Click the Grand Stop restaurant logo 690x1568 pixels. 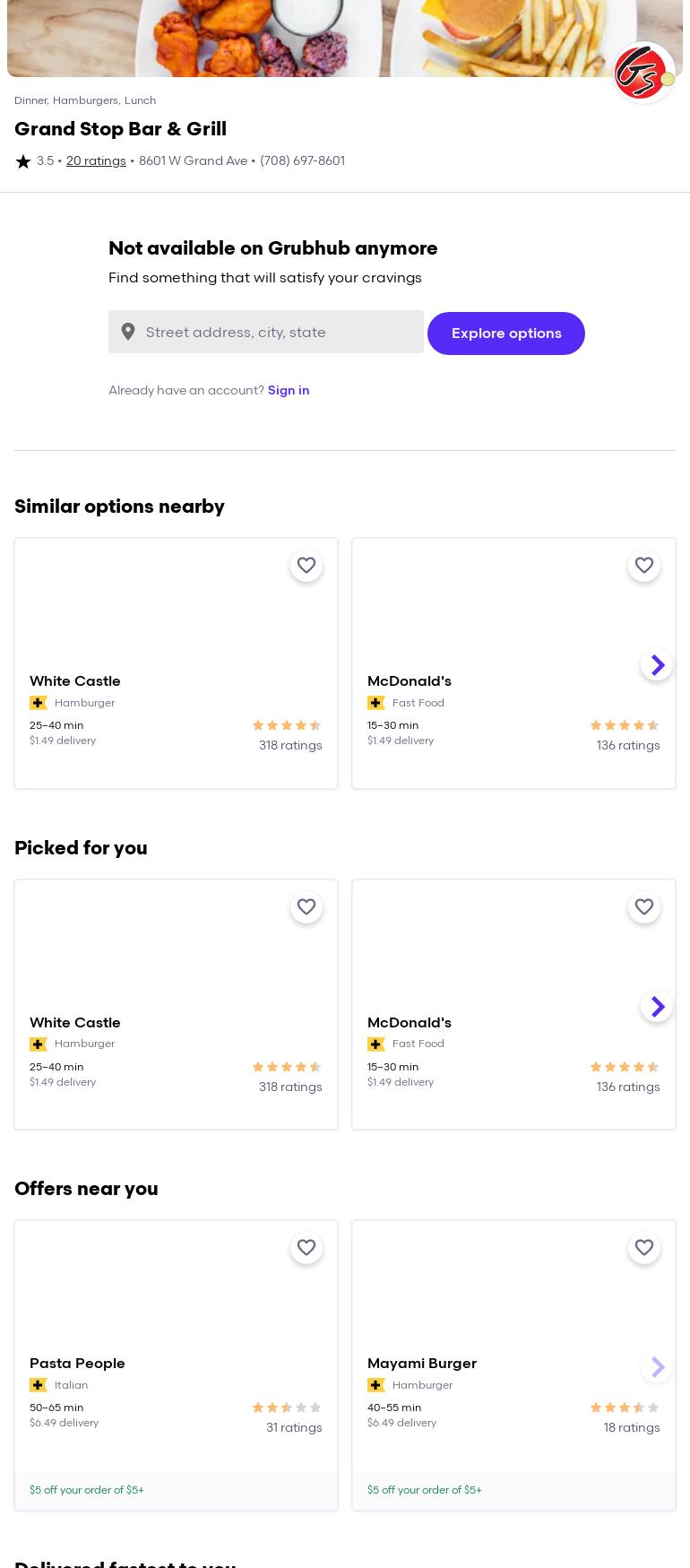(643, 73)
